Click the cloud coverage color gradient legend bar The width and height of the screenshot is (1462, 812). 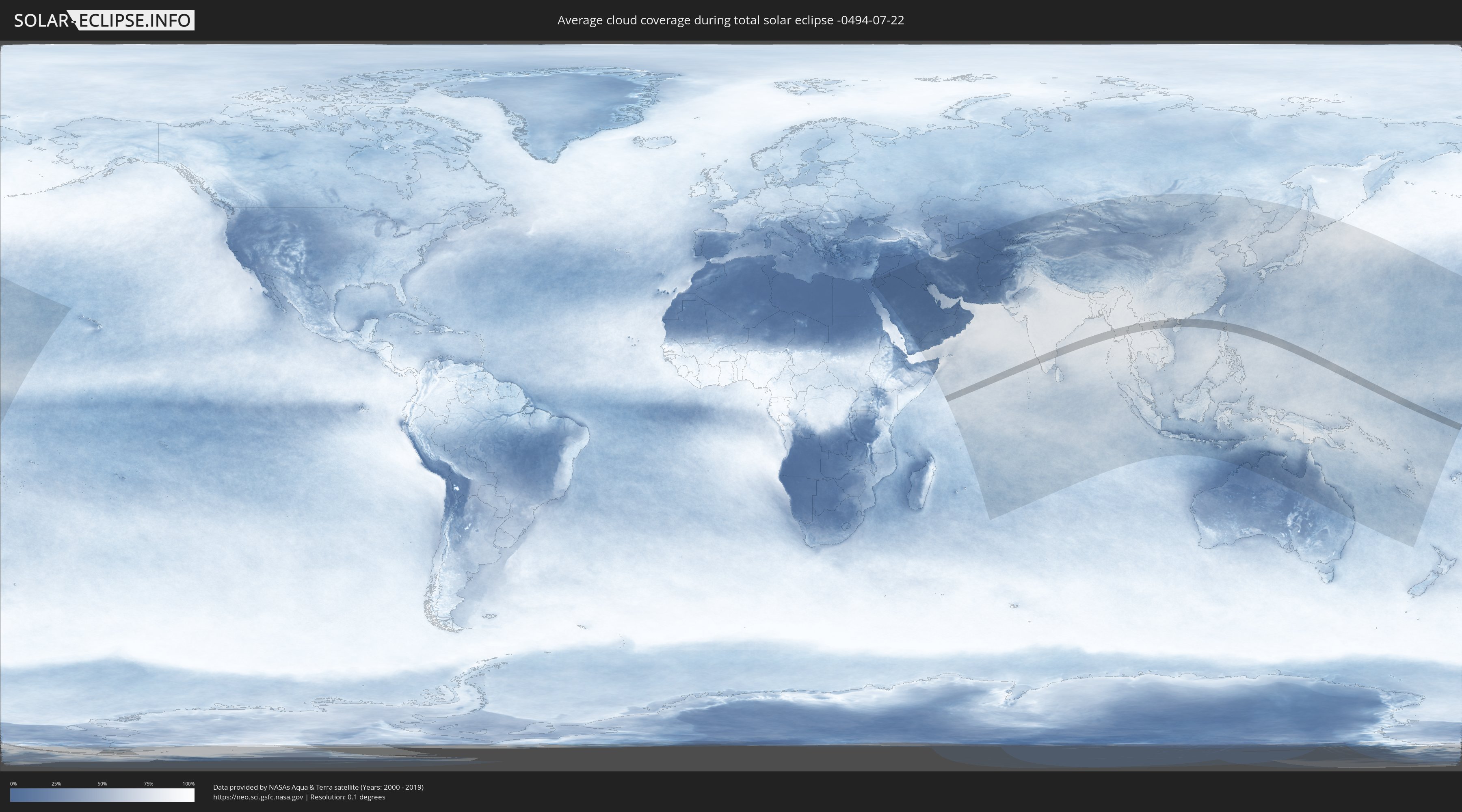pyautogui.click(x=102, y=795)
